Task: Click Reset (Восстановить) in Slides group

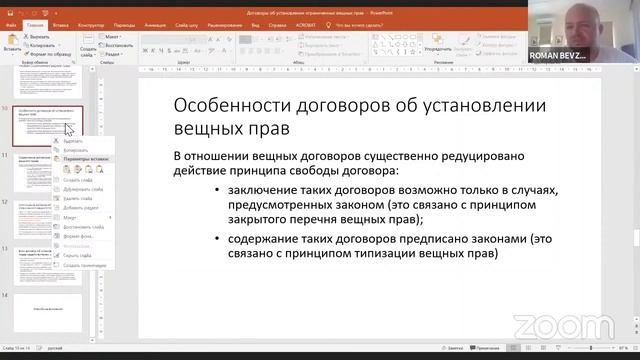Action: point(116,45)
